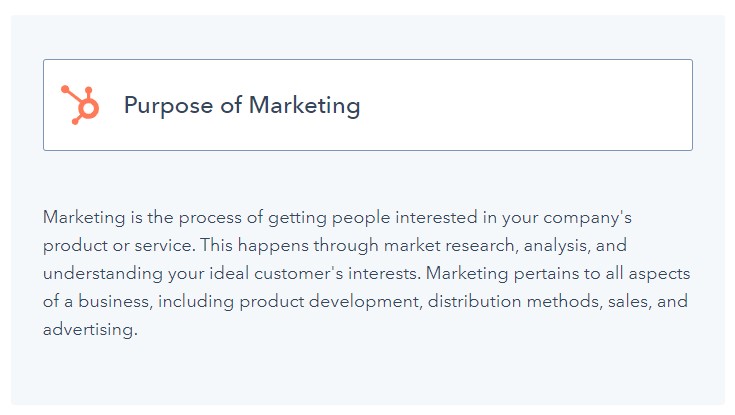Click the white title box's empty right side

click(560, 105)
